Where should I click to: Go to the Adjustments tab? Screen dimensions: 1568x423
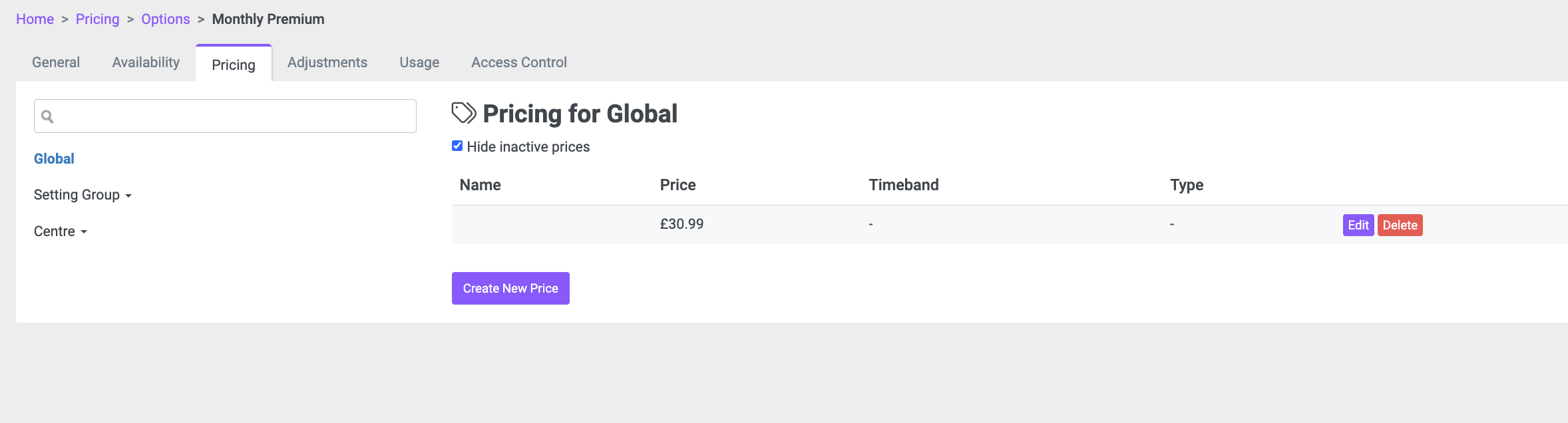coord(327,63)
